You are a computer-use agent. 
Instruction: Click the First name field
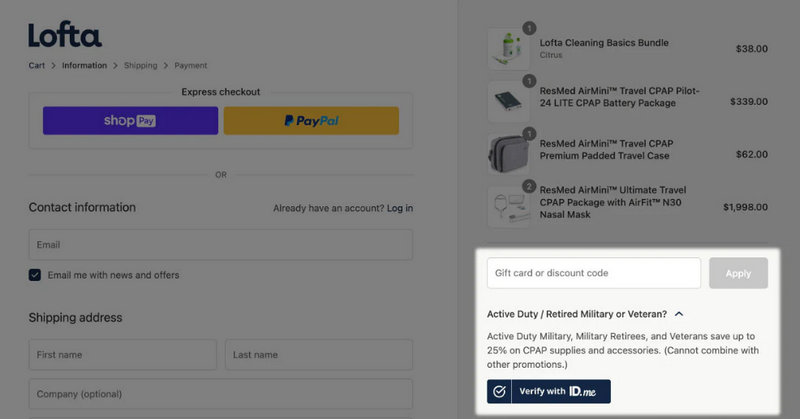[122, 355]
